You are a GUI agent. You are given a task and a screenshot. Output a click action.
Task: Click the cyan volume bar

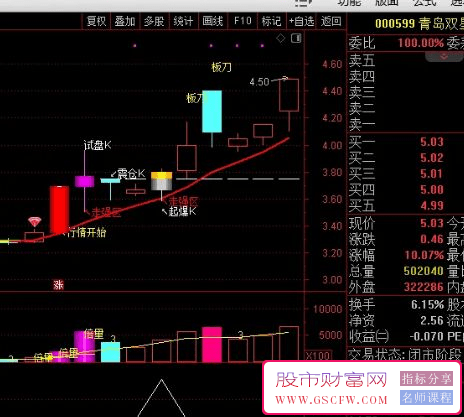pos(110,352)
